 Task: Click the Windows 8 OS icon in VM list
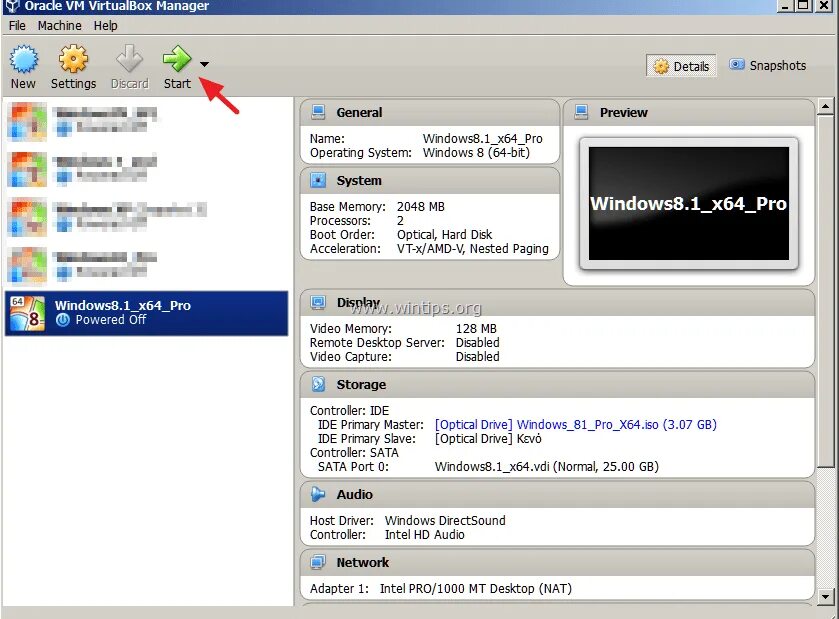(x=27, y=314)
